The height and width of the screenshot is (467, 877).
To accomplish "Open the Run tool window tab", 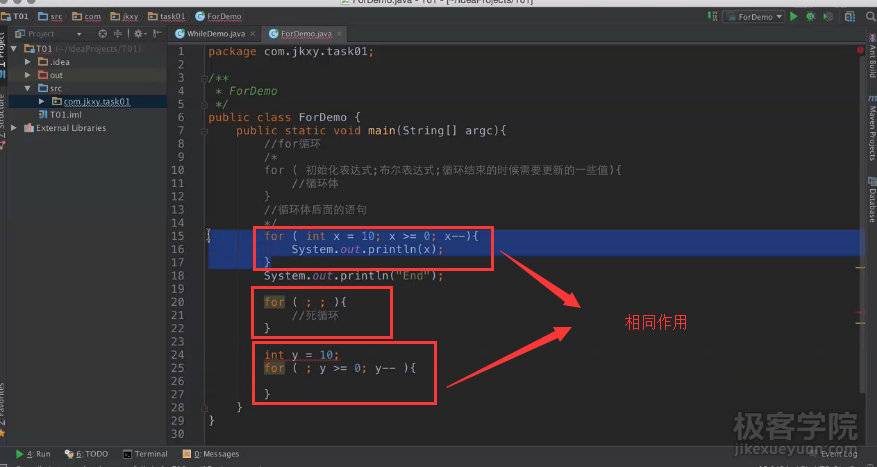I will (x=33, y=454).
